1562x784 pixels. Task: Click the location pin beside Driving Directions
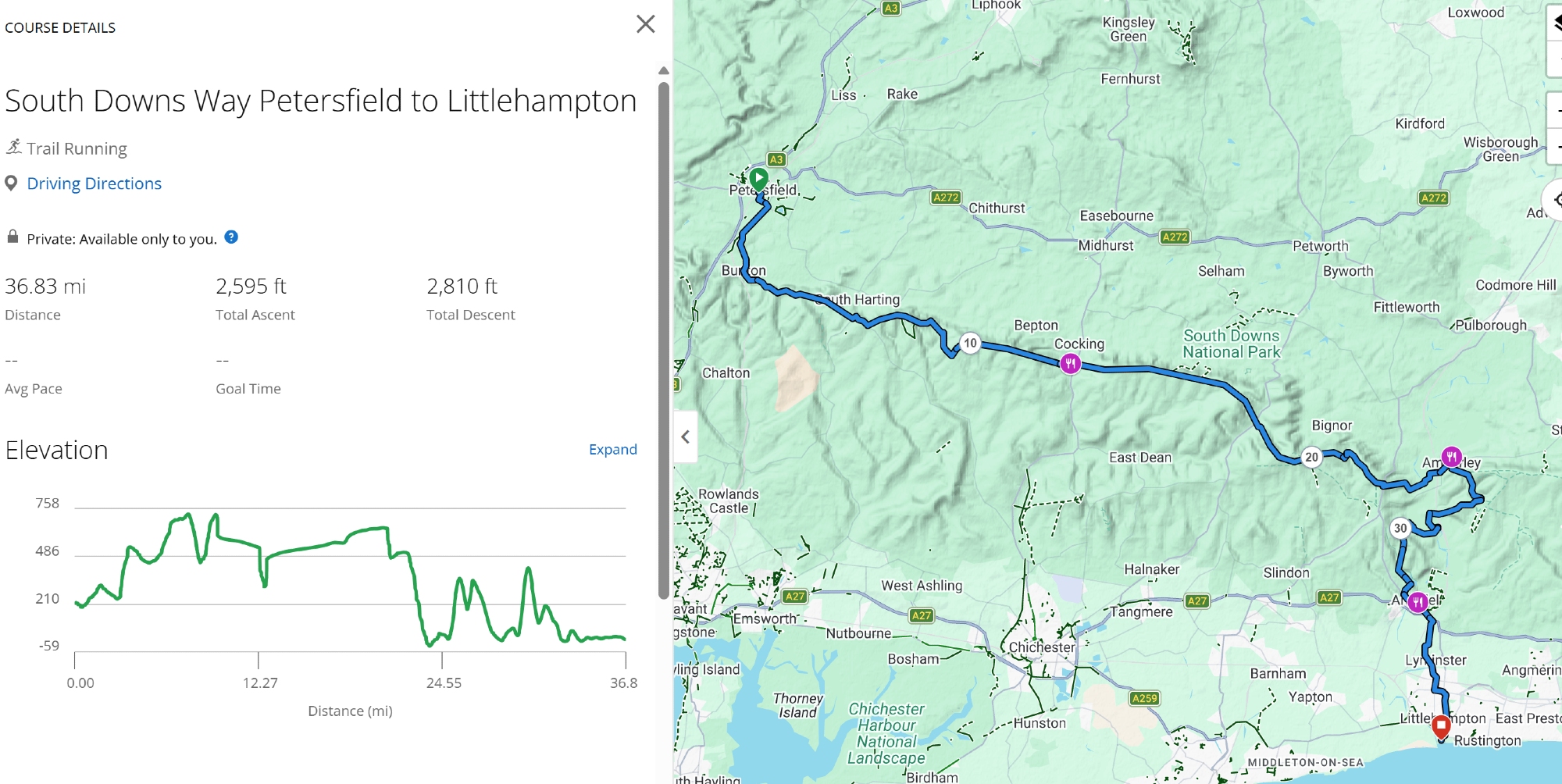tap(11, 184)
